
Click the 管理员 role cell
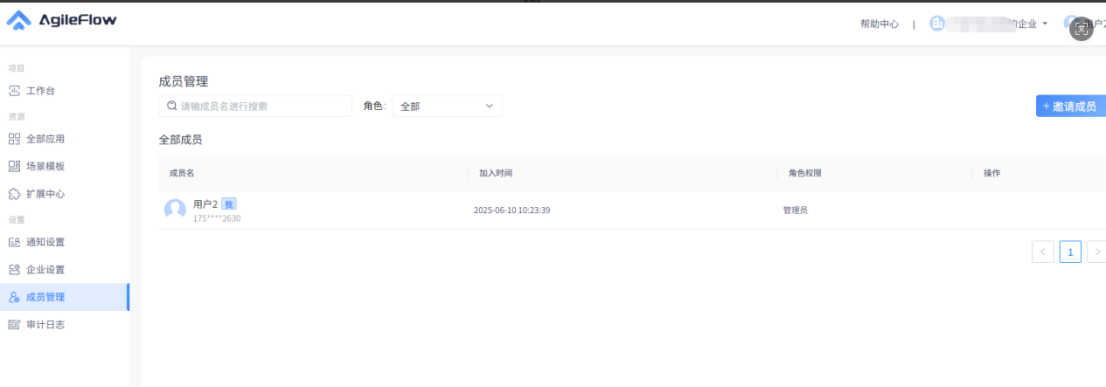[x=795, y=210]
